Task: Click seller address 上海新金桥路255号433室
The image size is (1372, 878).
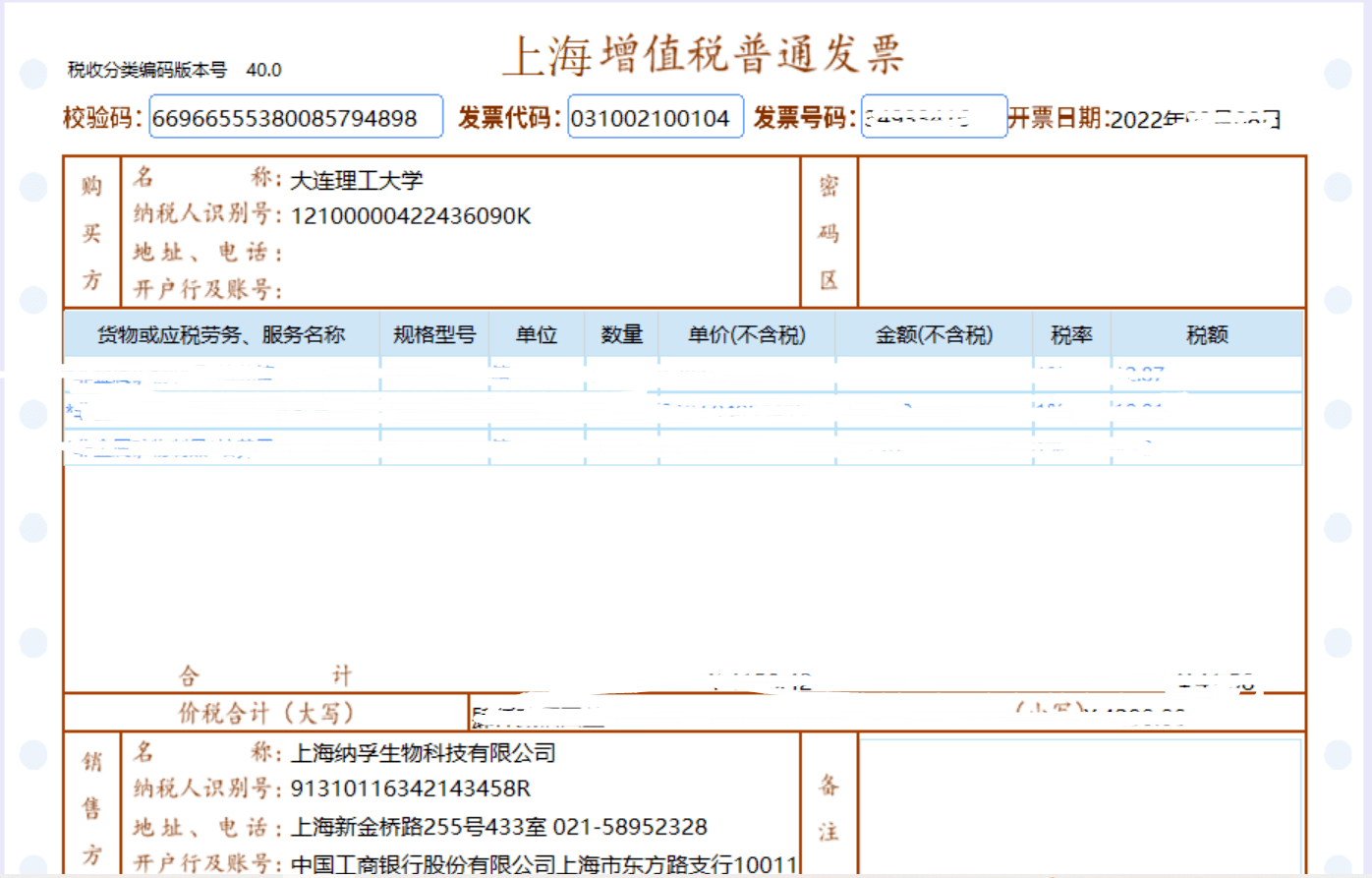Action: [418, 827]
